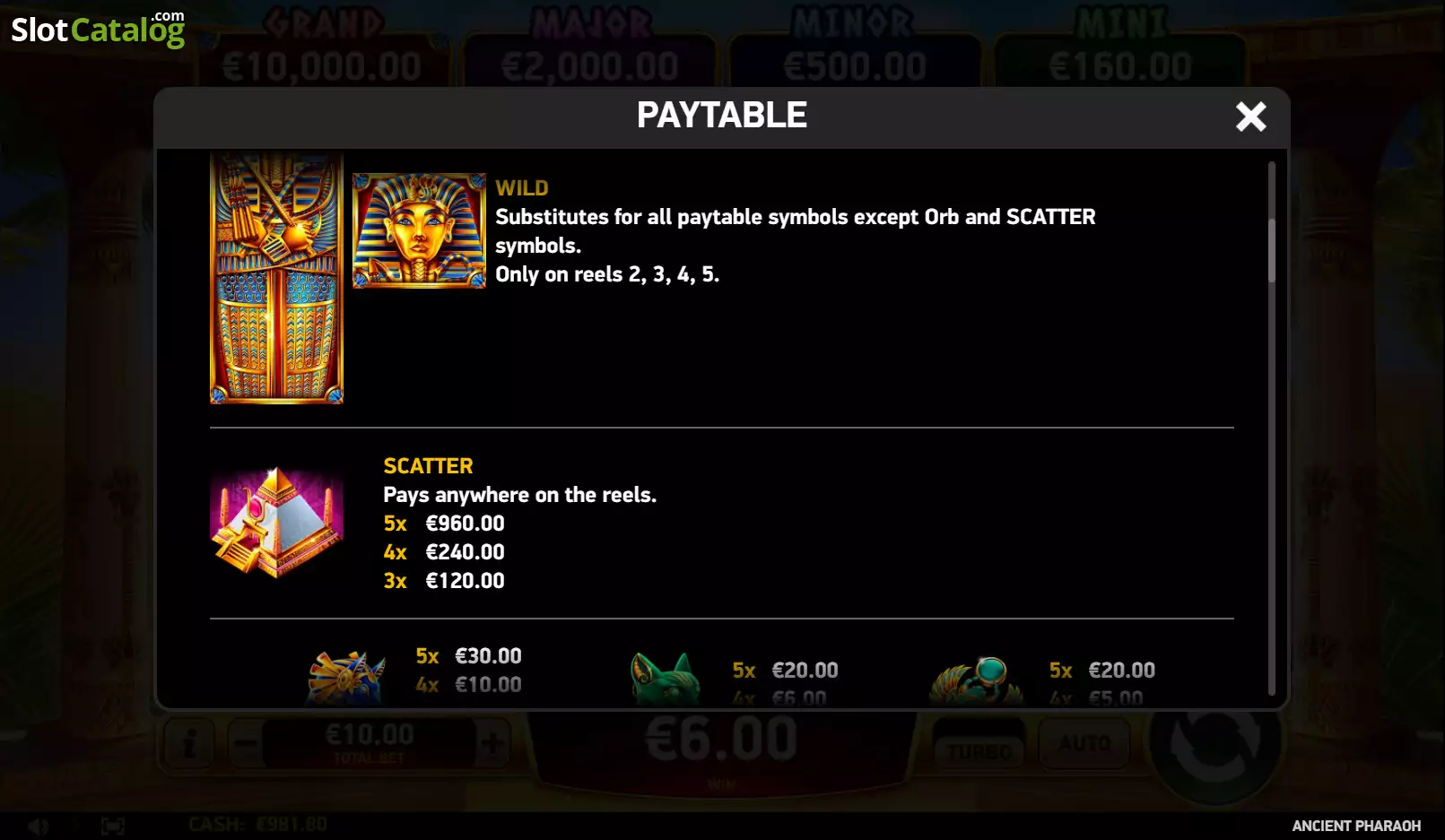Open the AUTO spin options
The height and width of the screenshot is (840, 1445).
[x=1084, y=744]
